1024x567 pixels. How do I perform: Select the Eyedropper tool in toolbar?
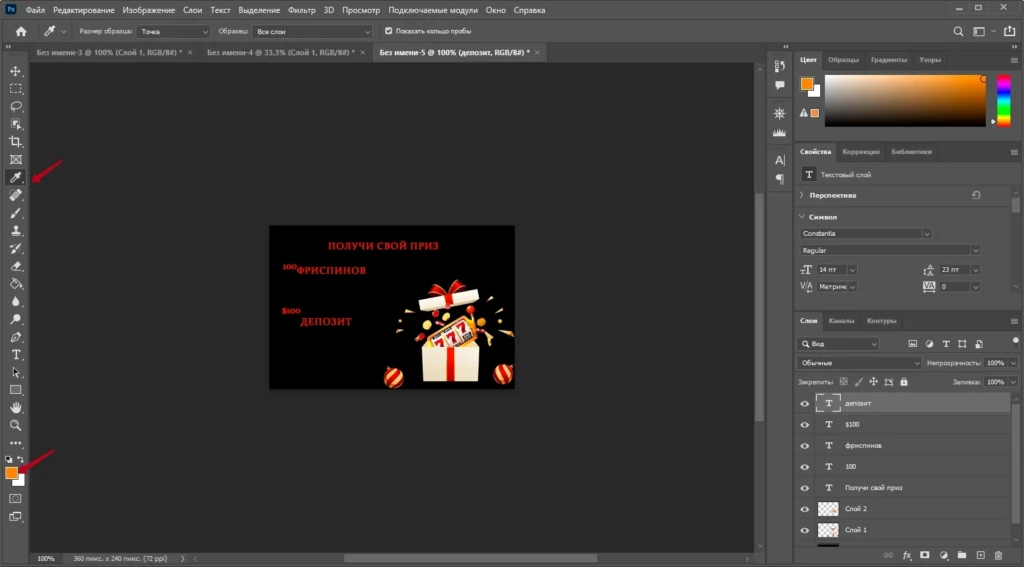coord(16,177)
